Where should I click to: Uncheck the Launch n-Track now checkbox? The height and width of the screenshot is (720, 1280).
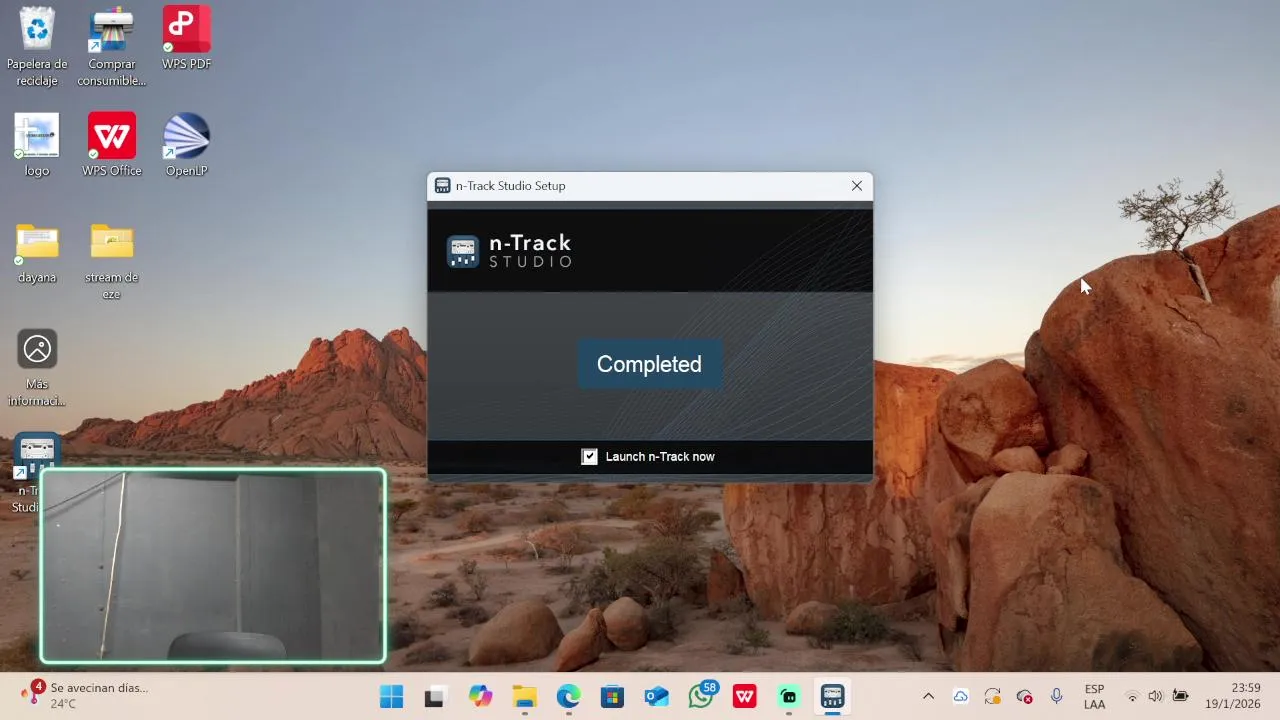tap(590, 456)
